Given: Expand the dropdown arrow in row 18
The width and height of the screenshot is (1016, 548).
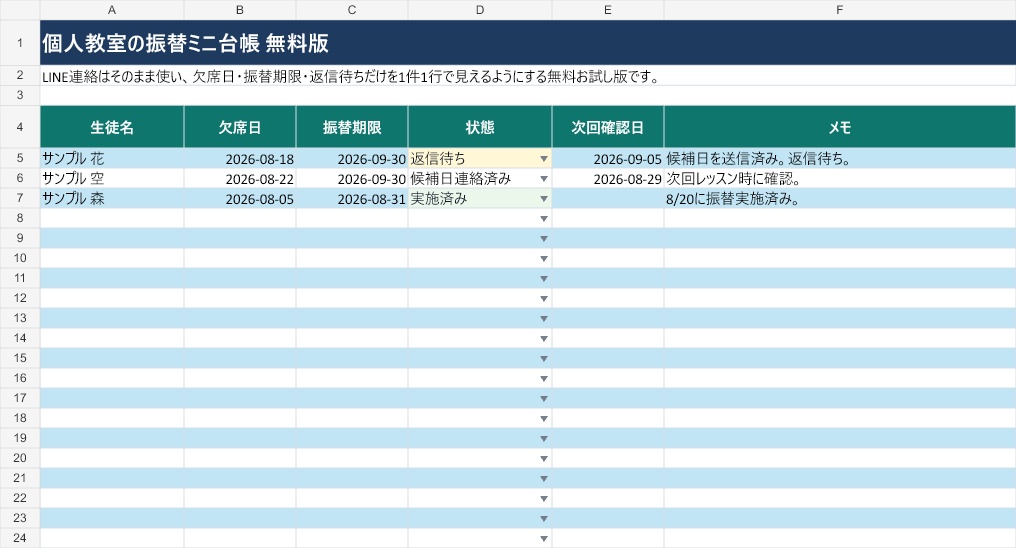Looking at the screenshot, I should 544,418.
